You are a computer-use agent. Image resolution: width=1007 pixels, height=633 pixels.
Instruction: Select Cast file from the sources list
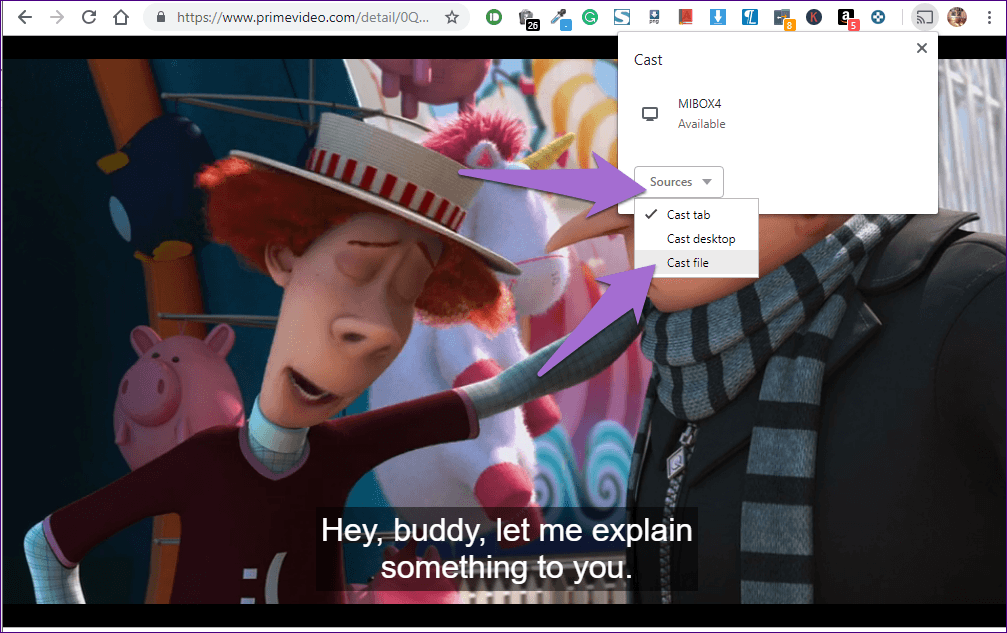point(688,263)
